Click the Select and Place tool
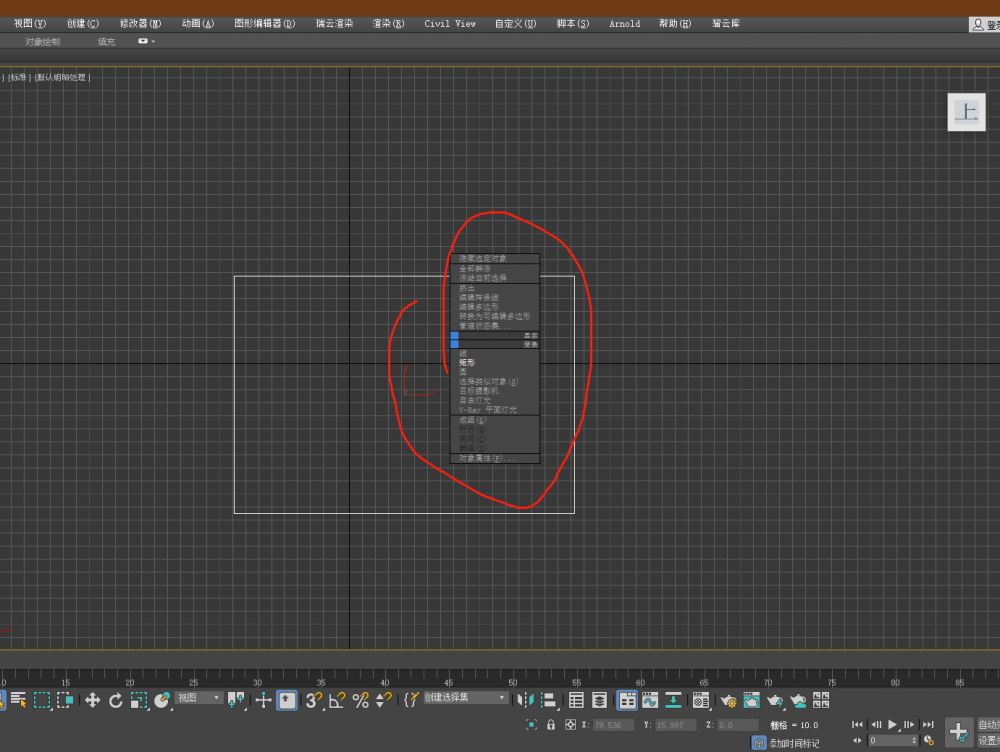Viewport: 1000px width, 752px height. click(x=162, y=700)
